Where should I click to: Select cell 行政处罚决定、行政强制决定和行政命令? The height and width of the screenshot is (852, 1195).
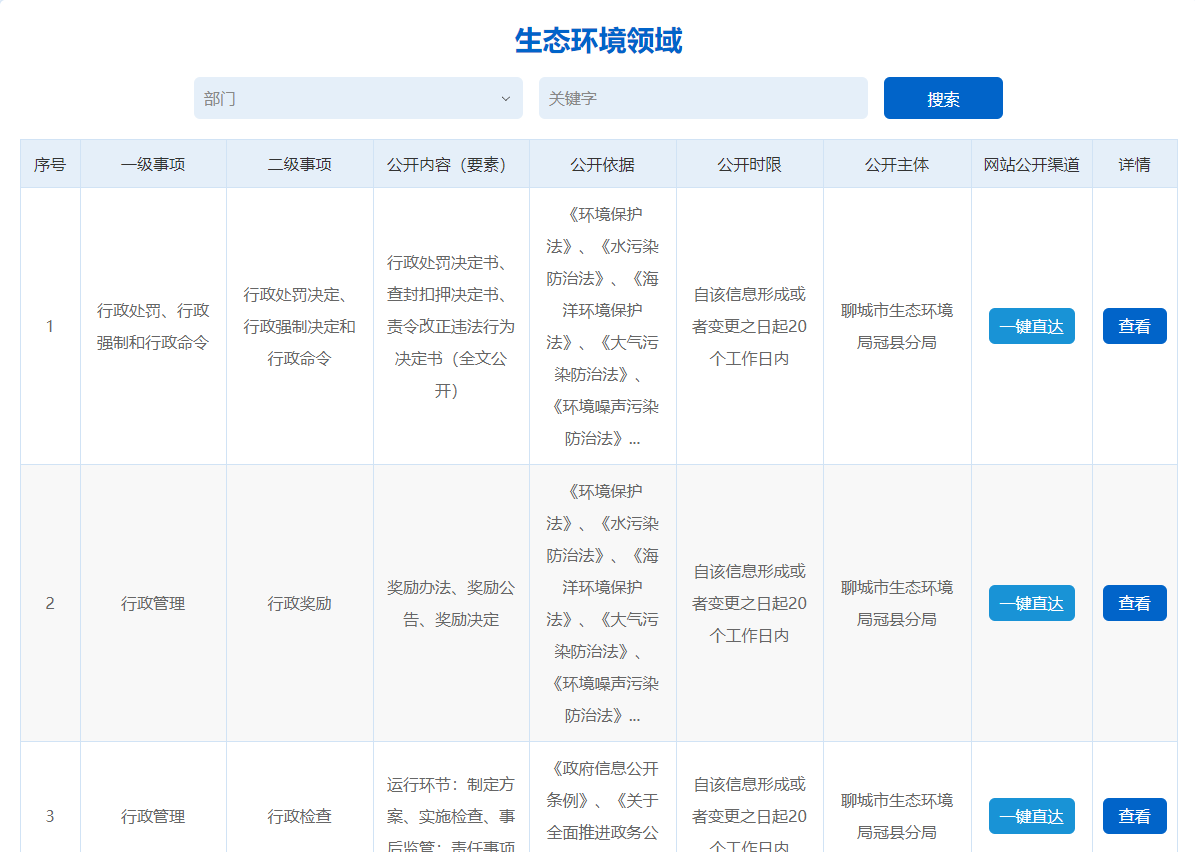300,326
